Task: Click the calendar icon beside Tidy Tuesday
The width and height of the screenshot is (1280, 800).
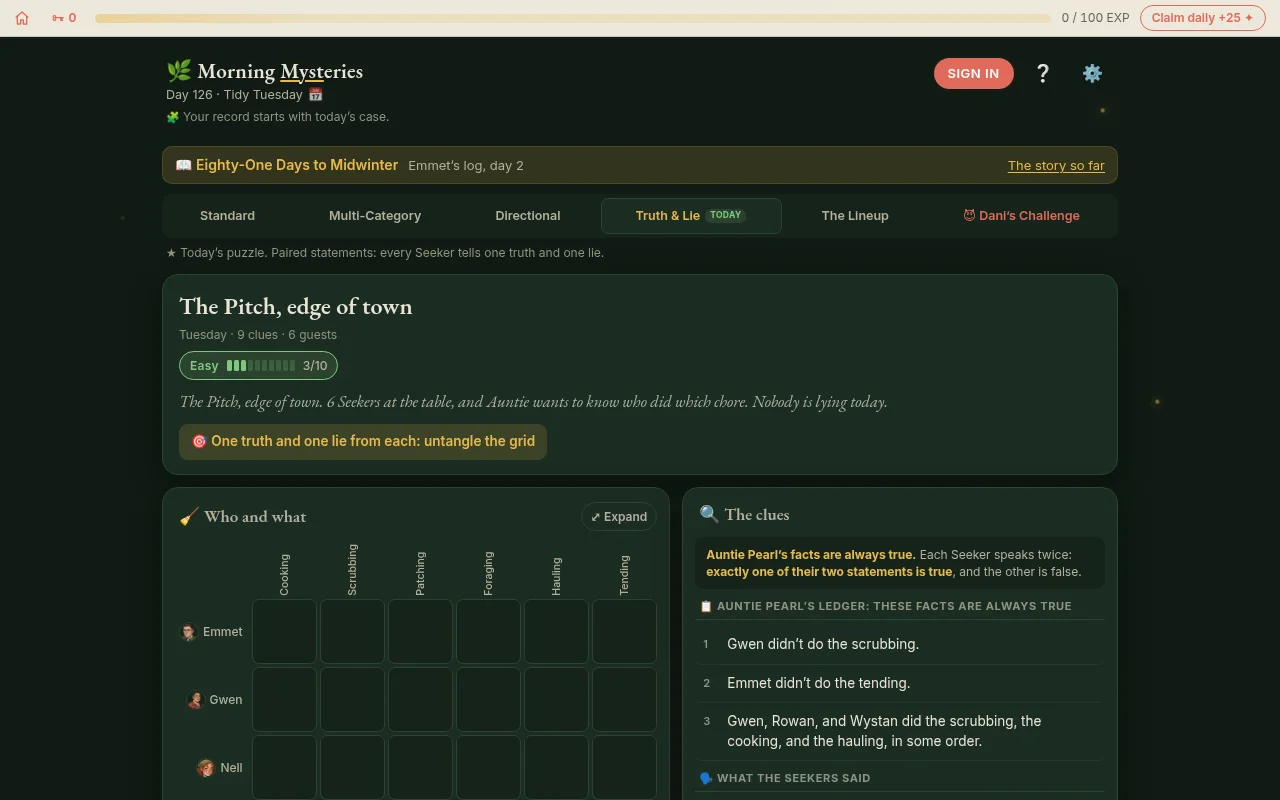Action: pyautogui.click(x=315, y=94)
